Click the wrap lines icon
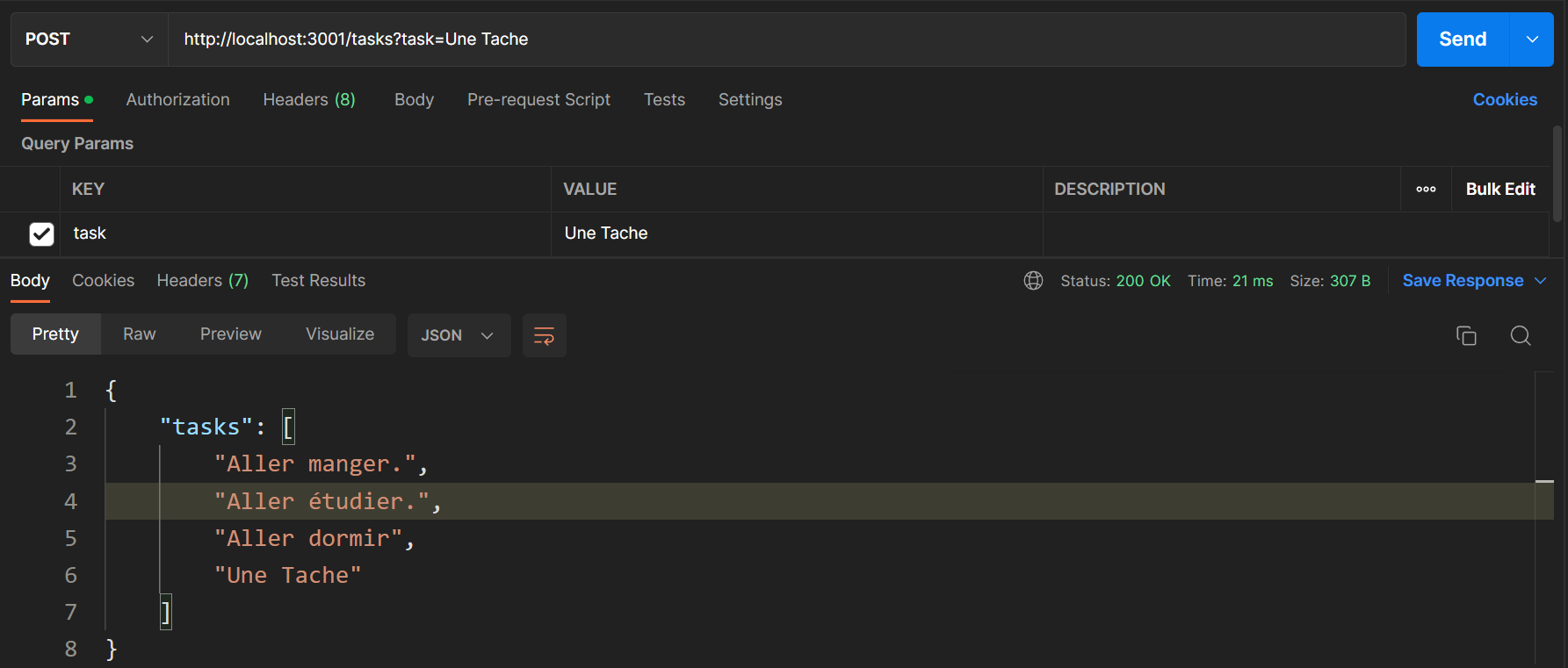This screenshot has height=668, width=1568. point(544,335)
